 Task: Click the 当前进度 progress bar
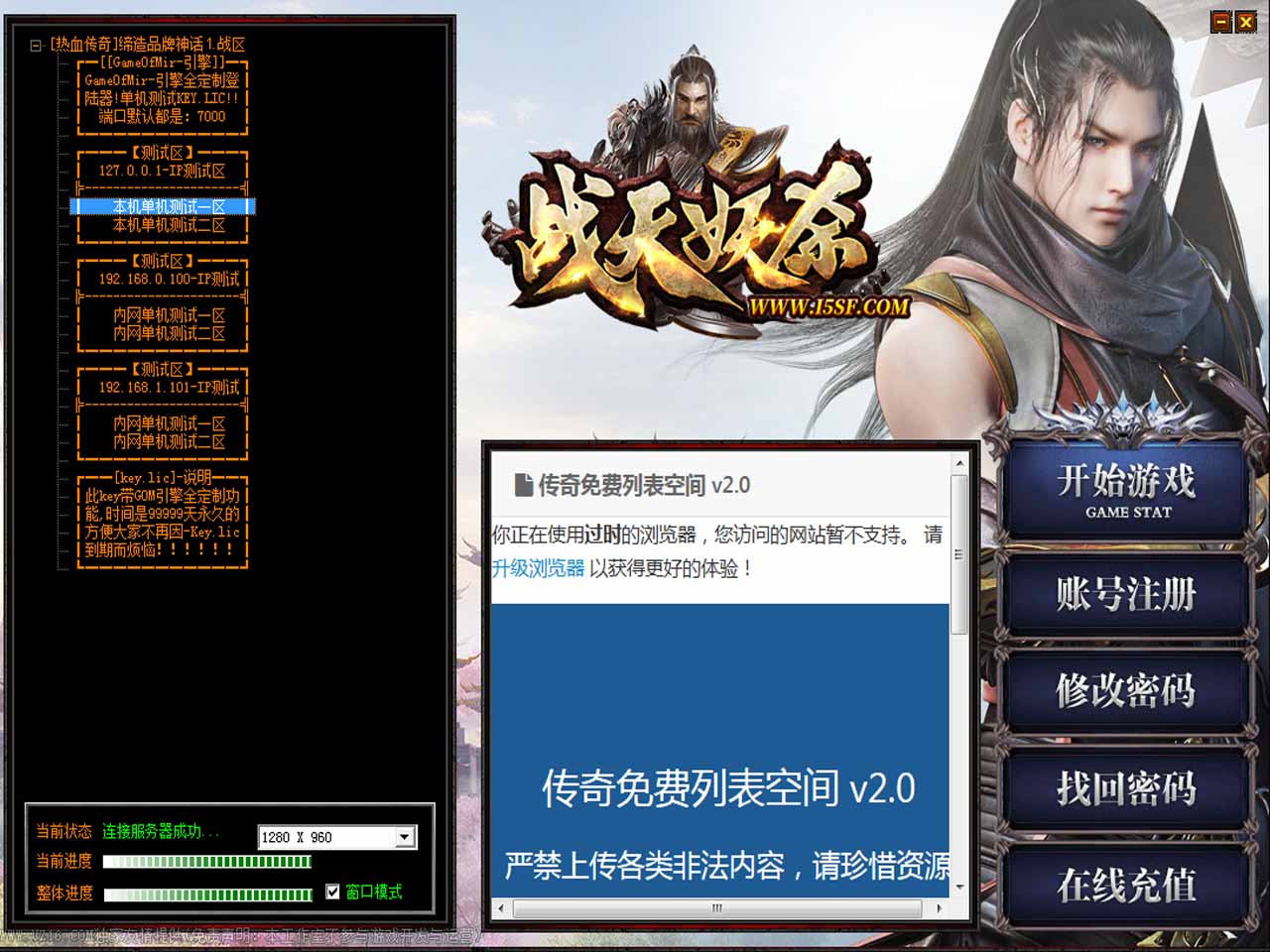click(207, 862)
